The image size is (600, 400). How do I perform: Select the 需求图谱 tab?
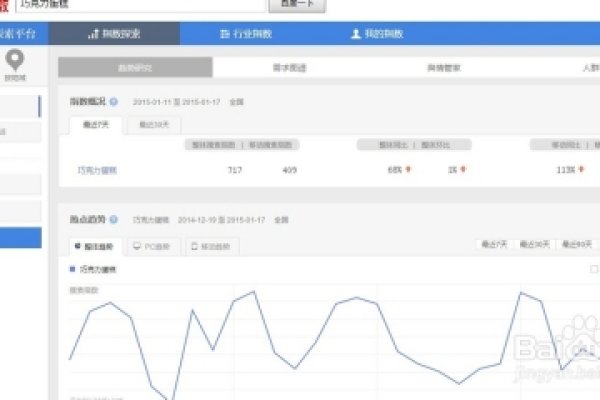tap(289, 68)
